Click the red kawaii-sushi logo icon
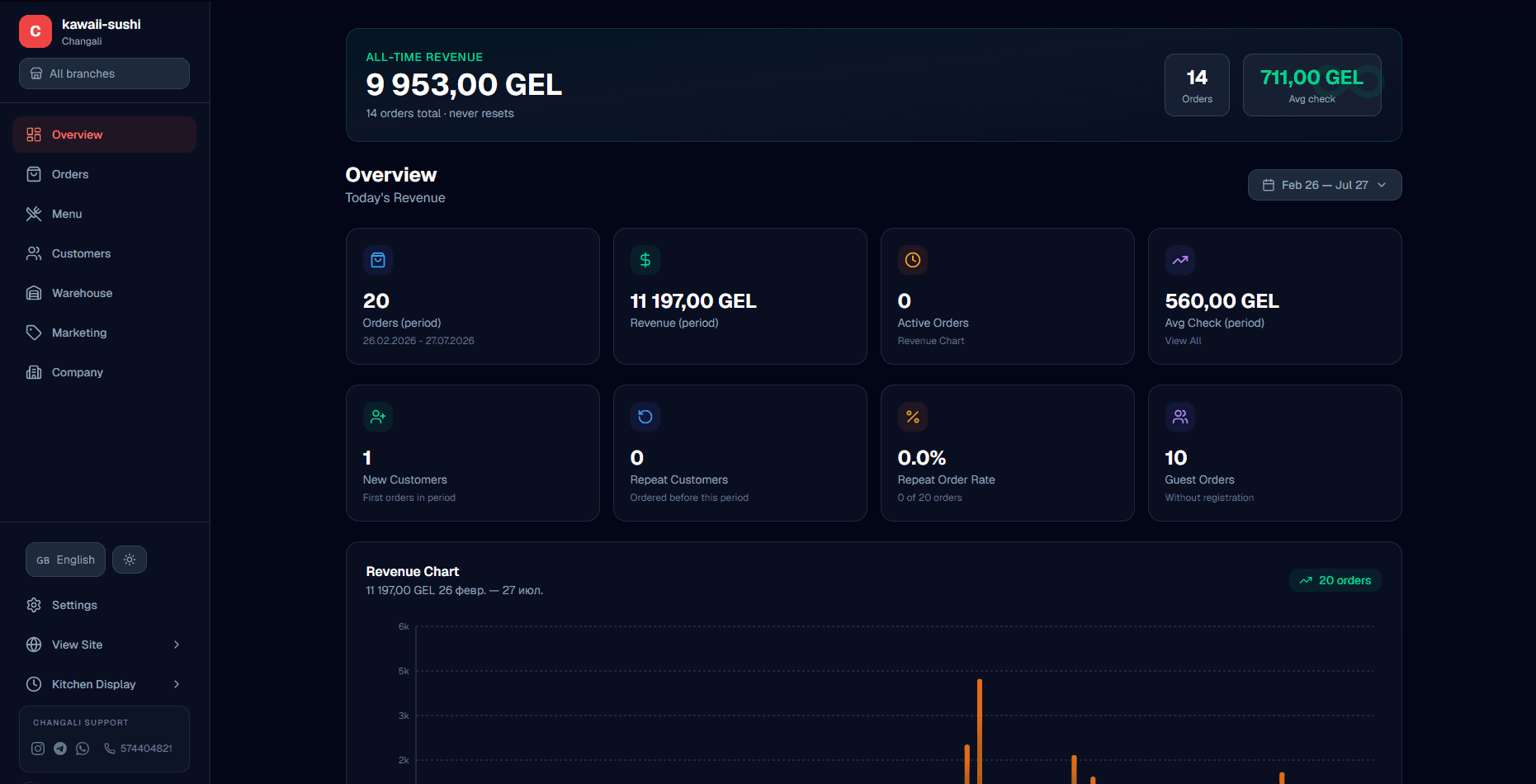The height and width of the screenshot is (784, 1536). tap(35, 31)
